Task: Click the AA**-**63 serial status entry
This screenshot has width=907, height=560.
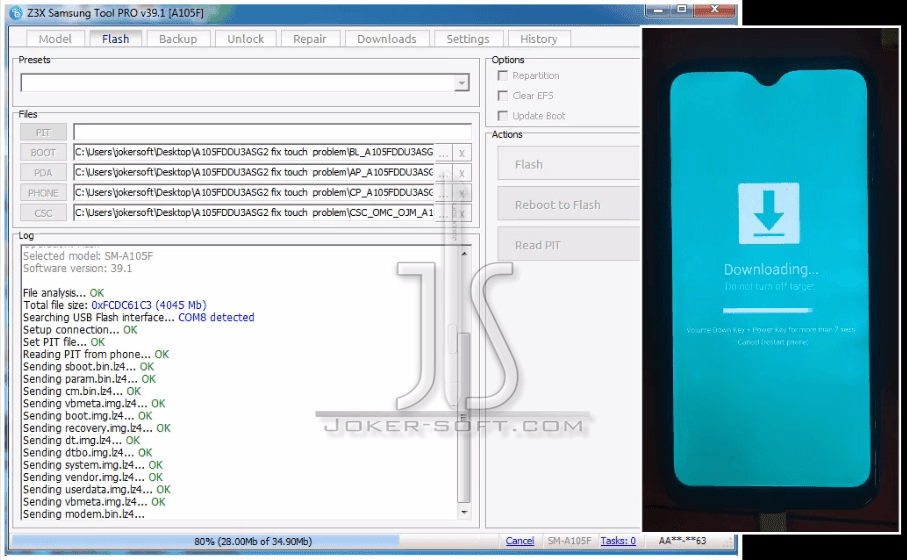Action: coord(682,541)
